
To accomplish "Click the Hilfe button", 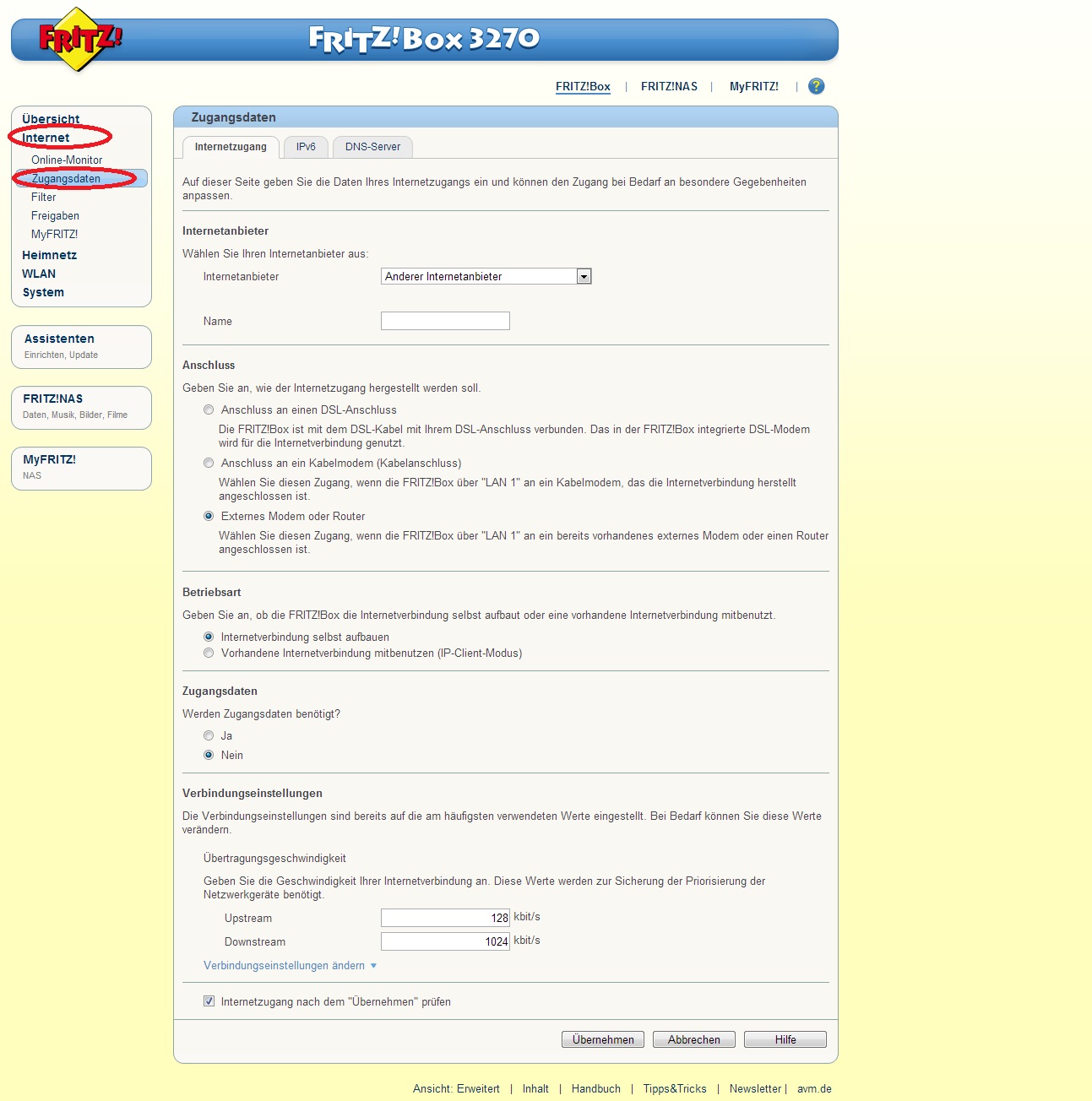I will tap(785, 1040).
